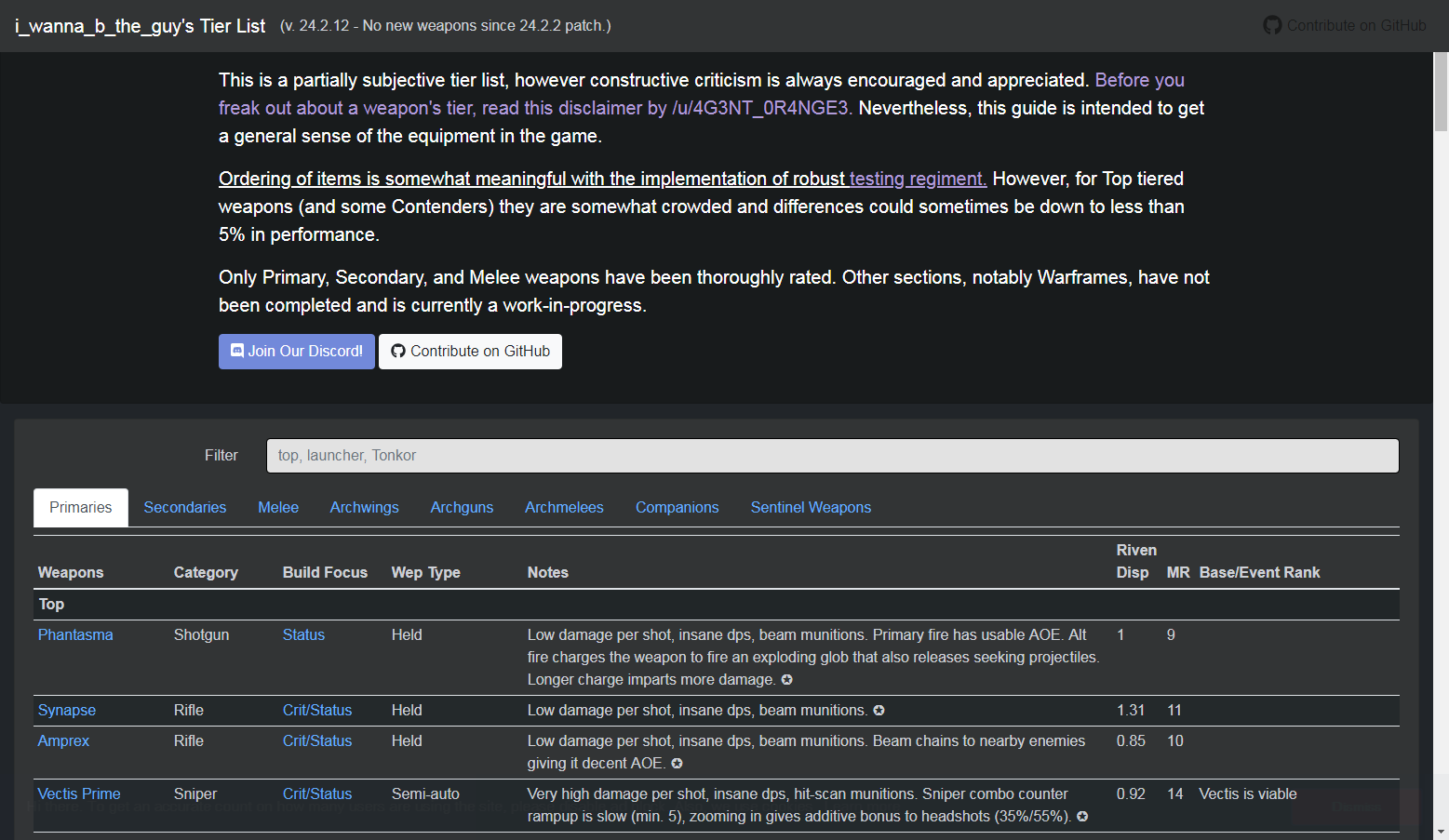
Task: Open the Vectis Prime weapon link
Action: [x=79, y=794]
